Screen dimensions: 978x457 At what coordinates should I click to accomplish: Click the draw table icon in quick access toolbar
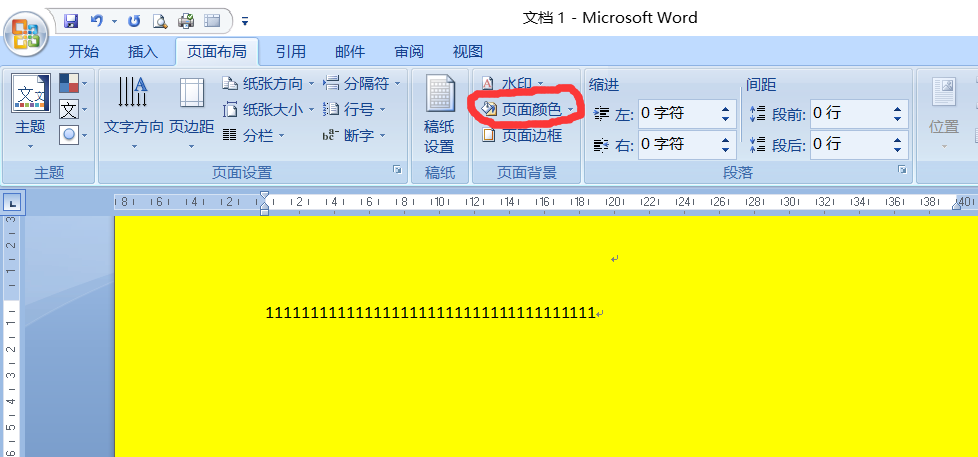(212, 21)
